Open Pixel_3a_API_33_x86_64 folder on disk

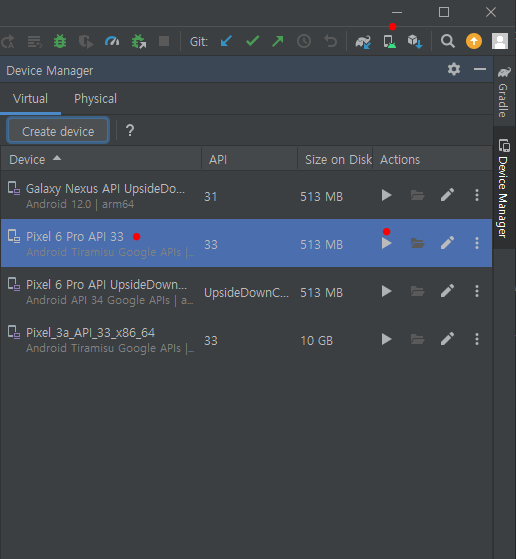[417, 339]
